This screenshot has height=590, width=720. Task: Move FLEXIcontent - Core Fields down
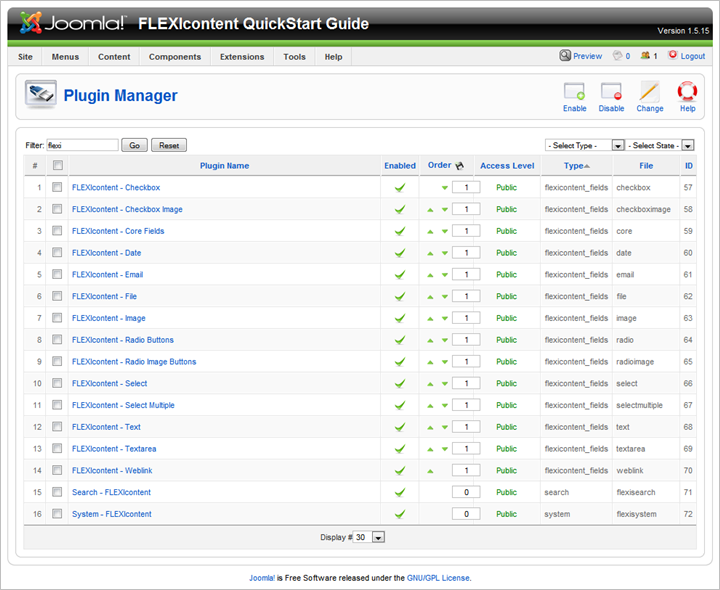click(444, 231)
